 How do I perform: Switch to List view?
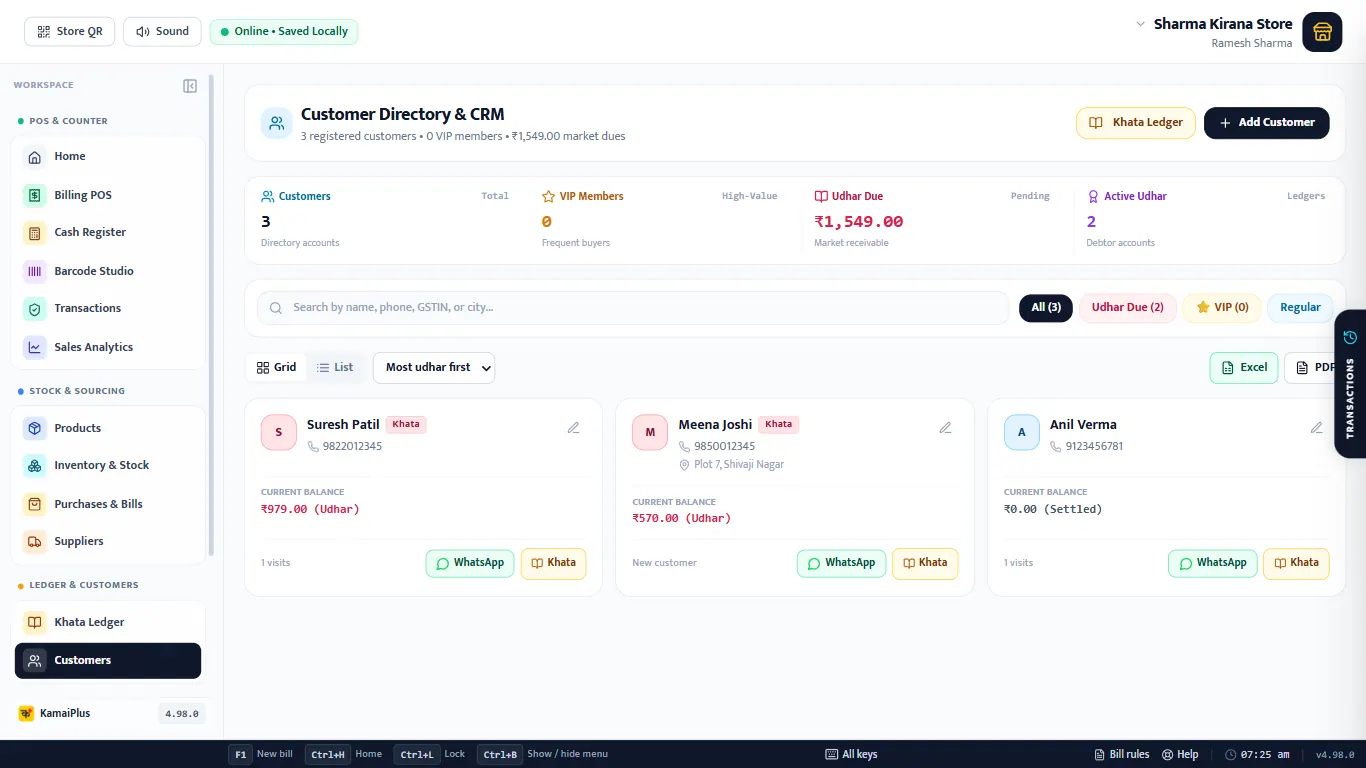(335, 368)
